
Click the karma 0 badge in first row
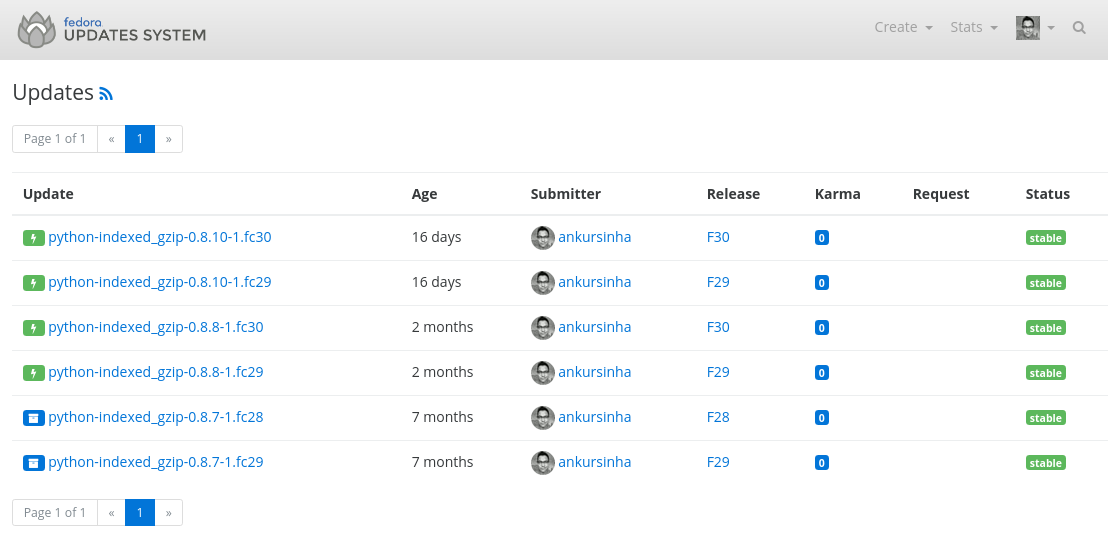tap(821, 238)
